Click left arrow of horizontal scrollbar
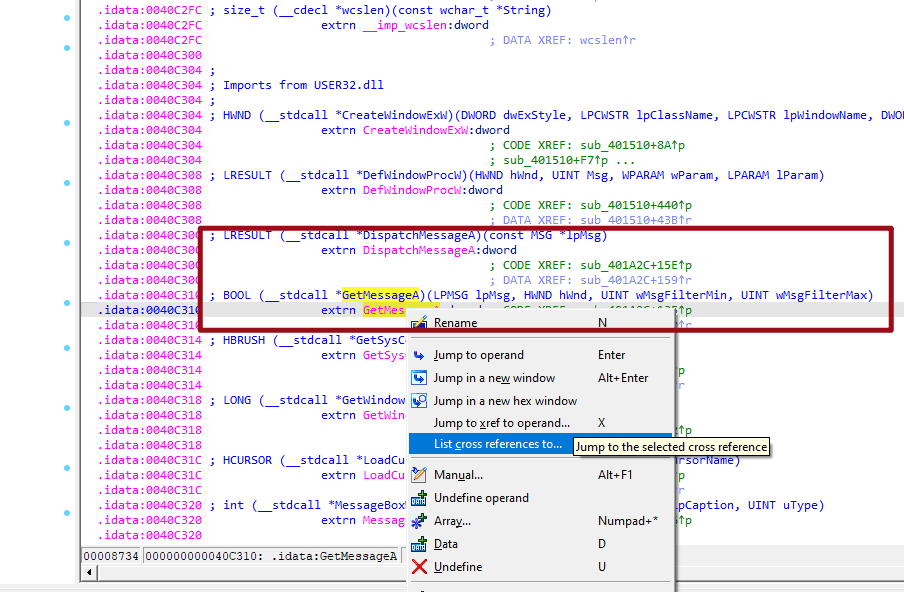Screen dimensions: 904x592 (x=89, y=573)
